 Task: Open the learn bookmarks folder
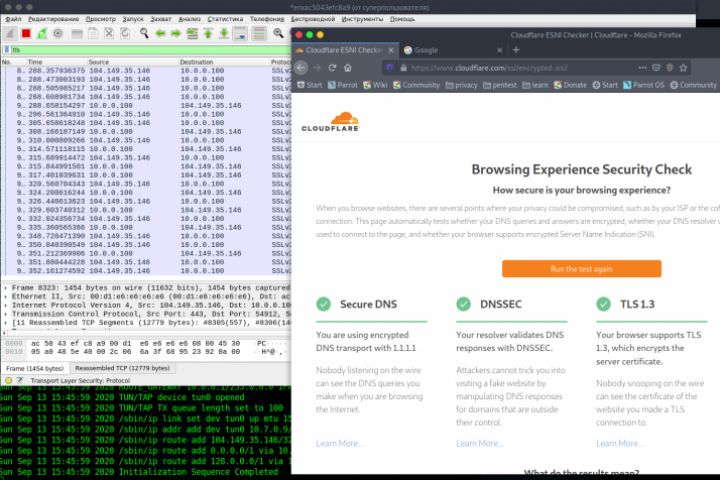(535, 85)
